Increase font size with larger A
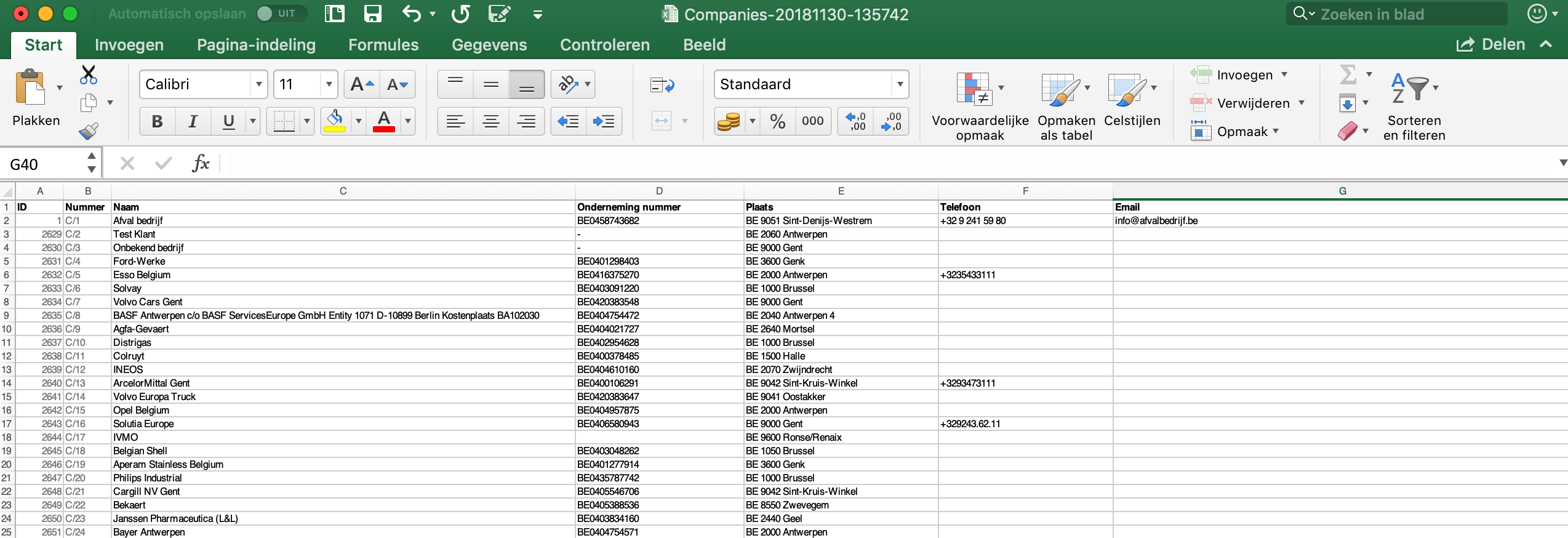Screen dimensions: 1568x538 click(x=362, y=84)
